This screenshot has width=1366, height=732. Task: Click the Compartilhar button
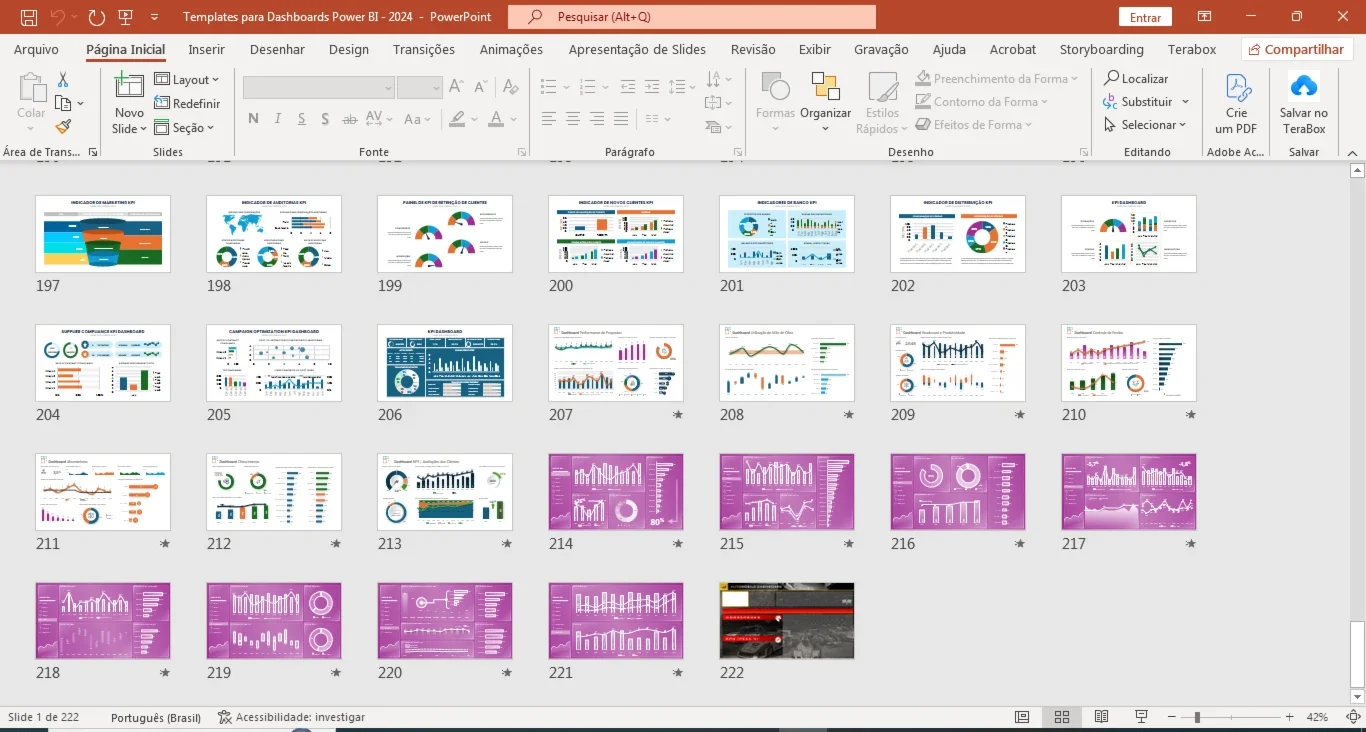1297,49
